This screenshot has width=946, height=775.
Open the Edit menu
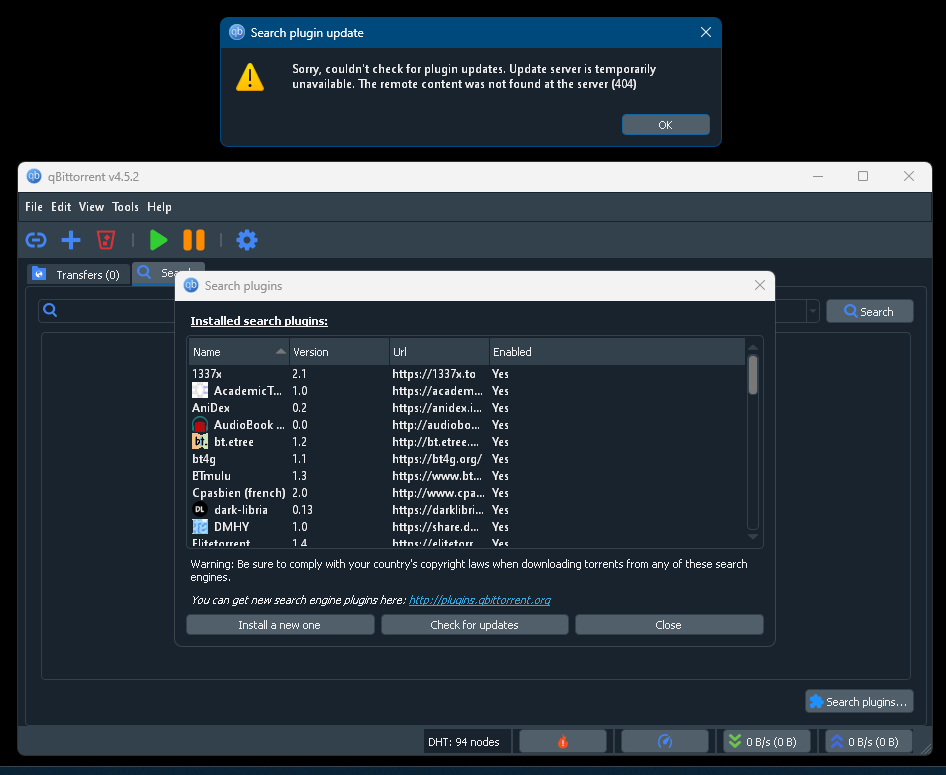coord(61,207)
